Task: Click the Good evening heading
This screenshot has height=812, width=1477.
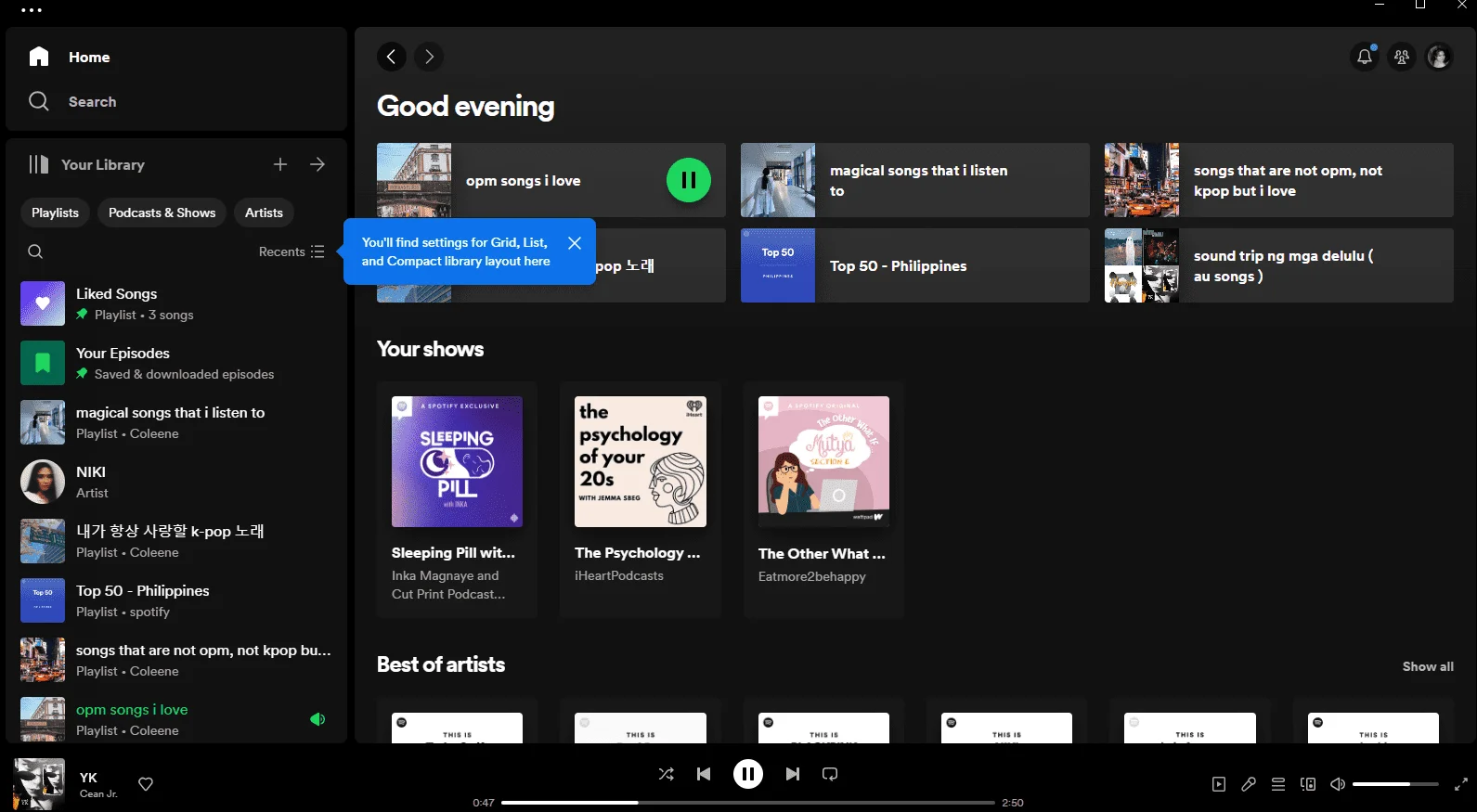Action: 465,107
